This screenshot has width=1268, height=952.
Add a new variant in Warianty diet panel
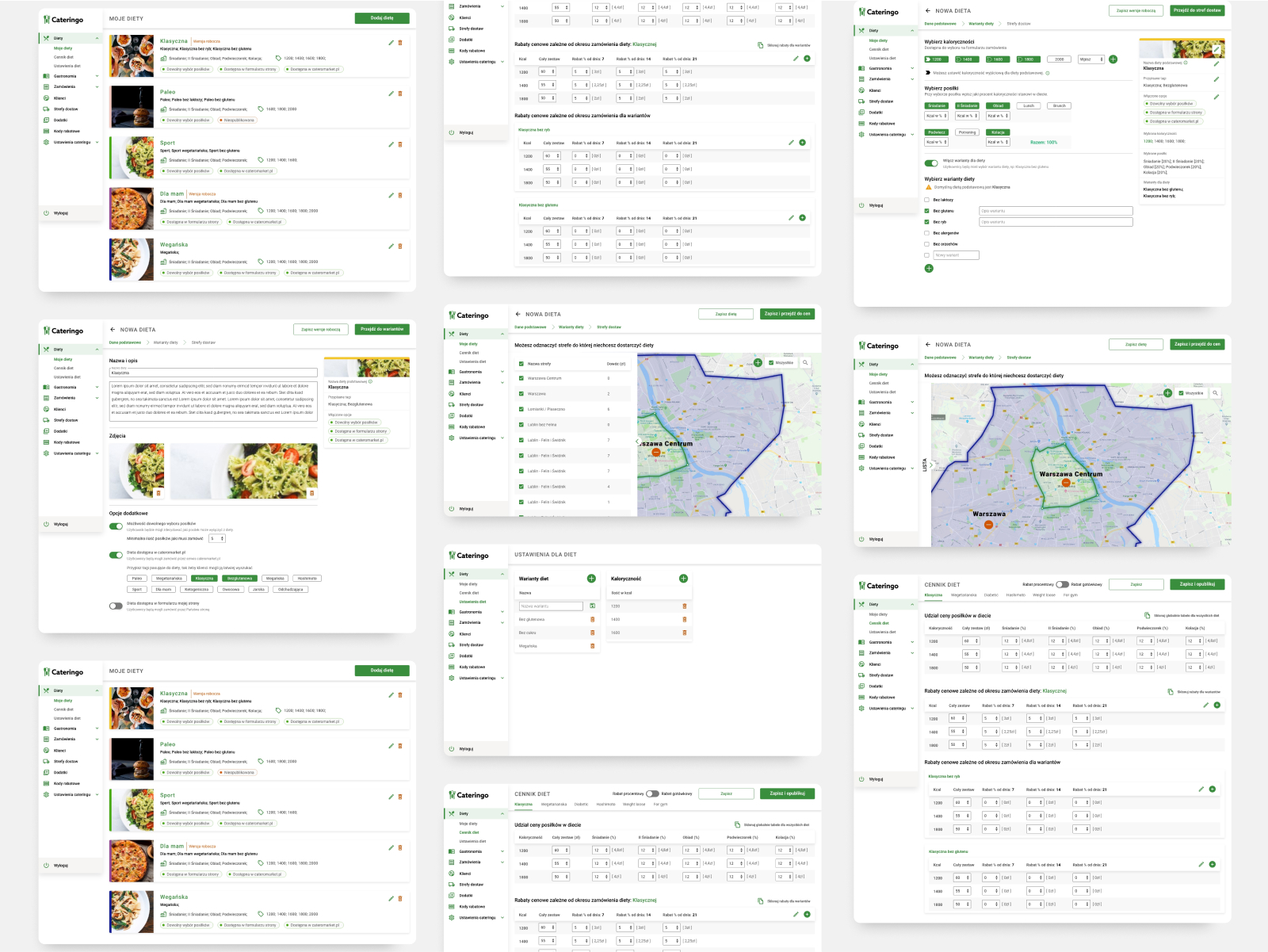coord(591,579)
